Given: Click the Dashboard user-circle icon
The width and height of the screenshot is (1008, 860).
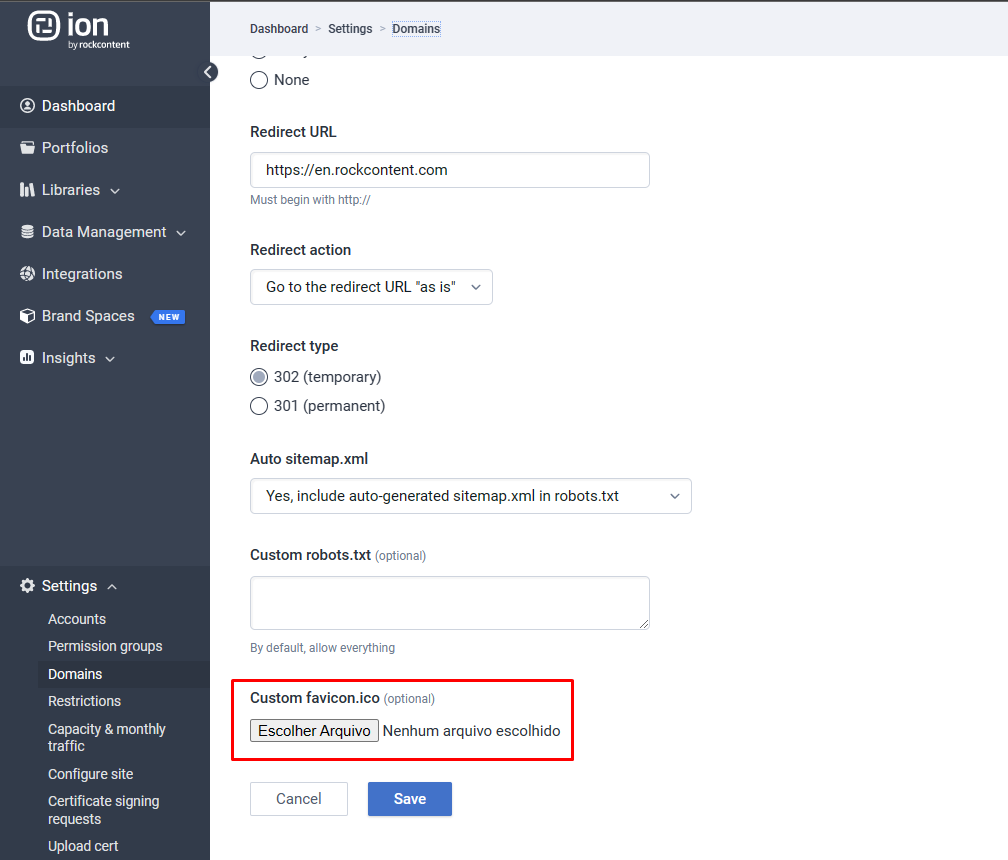Looking at the screenshot, I should 27,106.
